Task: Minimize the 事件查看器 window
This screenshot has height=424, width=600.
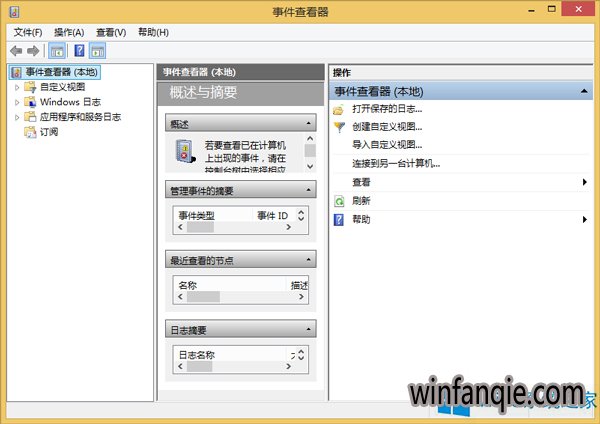Action: click(531, 11)
